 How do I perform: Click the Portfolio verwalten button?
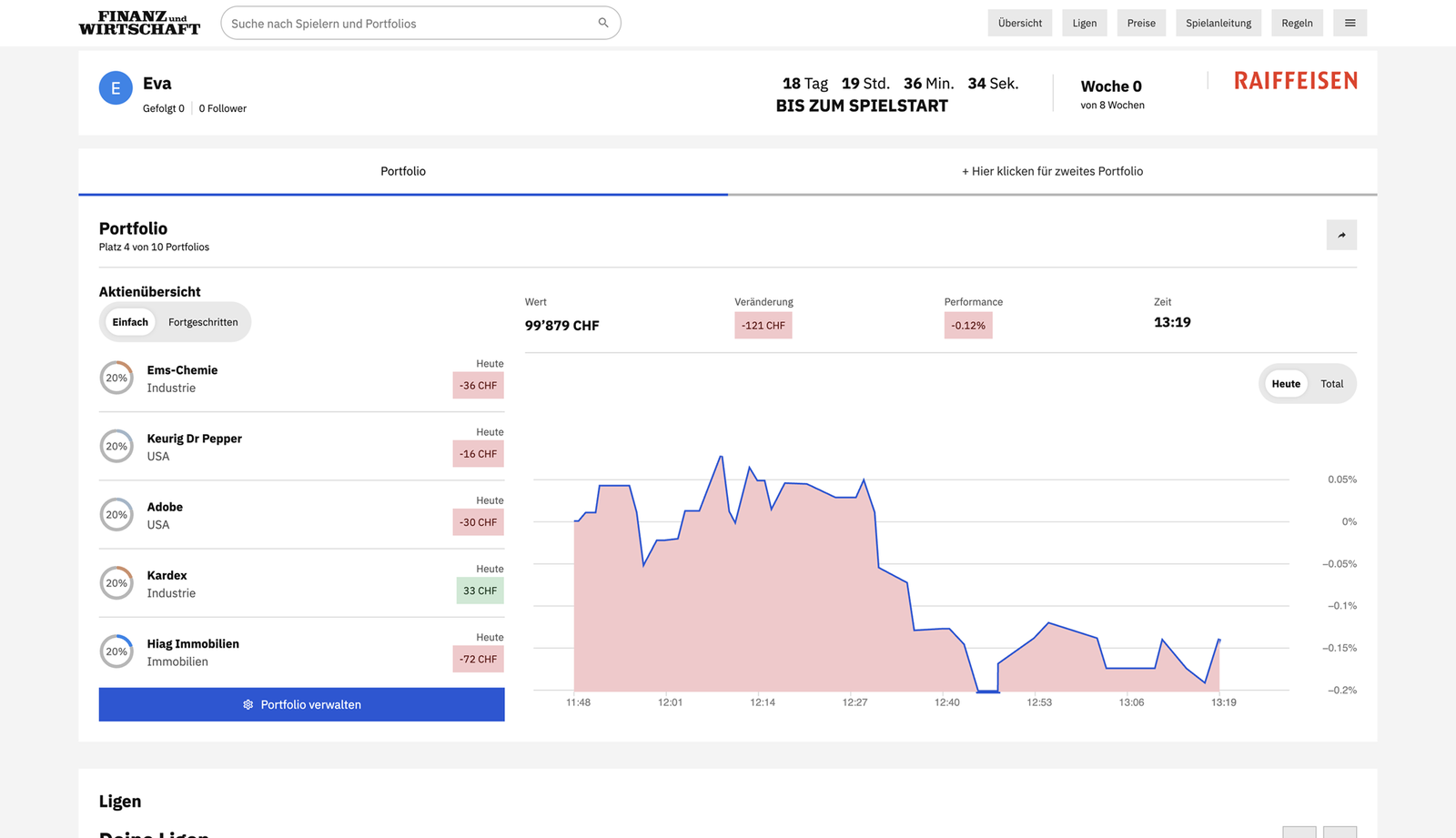tap(301, 704)
